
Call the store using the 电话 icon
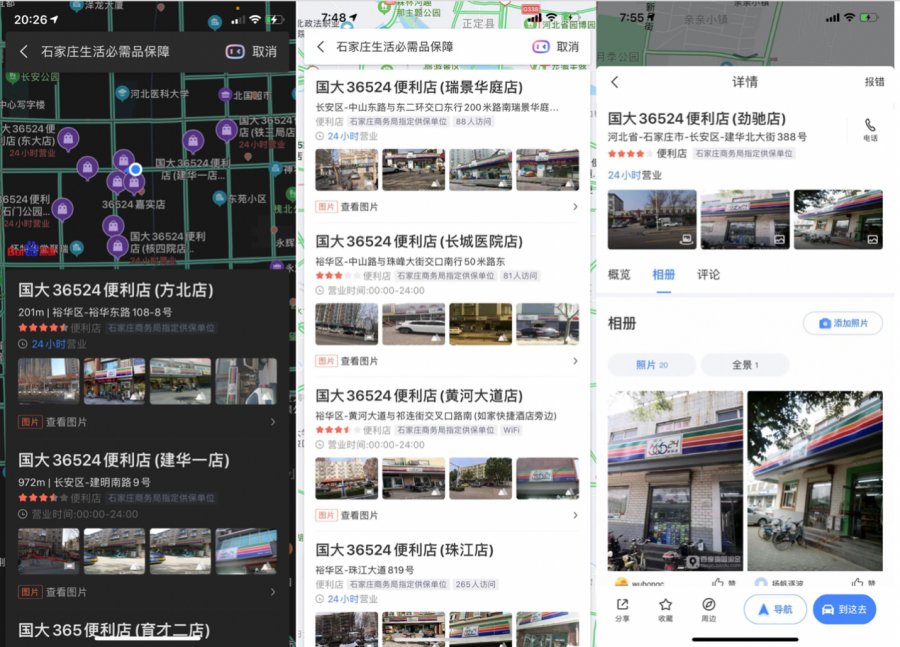point(870,130)
